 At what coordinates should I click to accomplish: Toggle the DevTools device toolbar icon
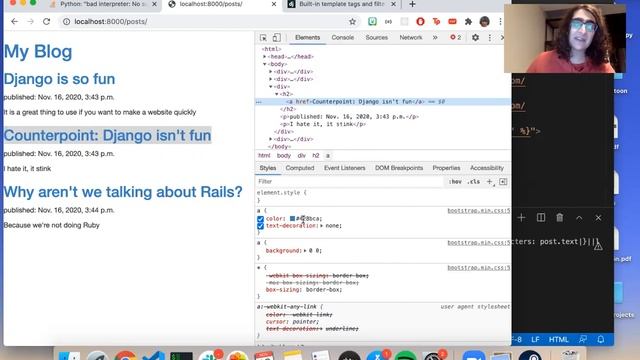276,38
